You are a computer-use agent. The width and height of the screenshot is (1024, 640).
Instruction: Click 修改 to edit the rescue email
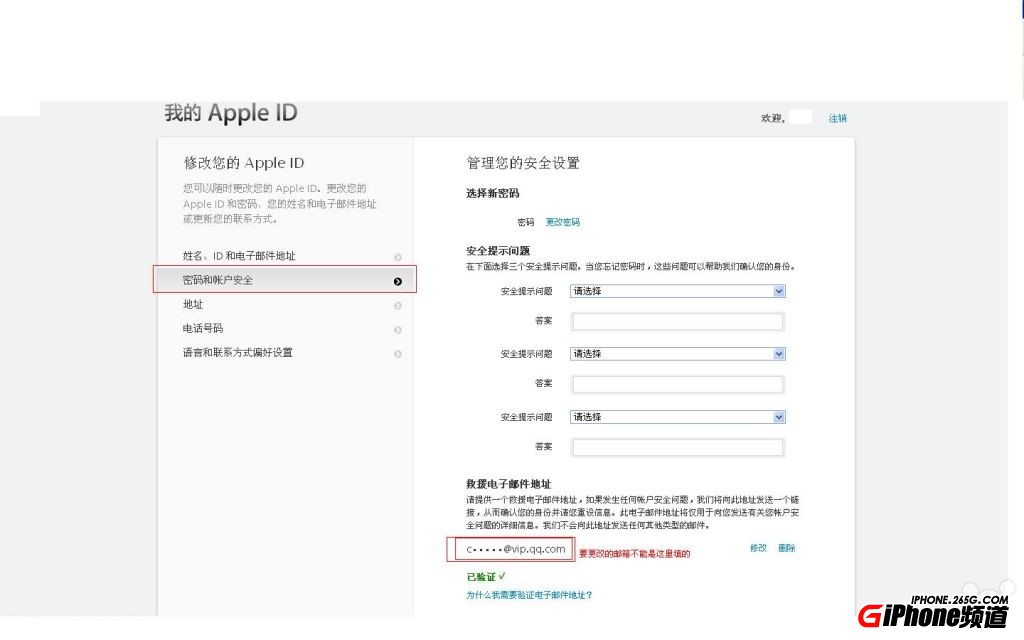760,548
